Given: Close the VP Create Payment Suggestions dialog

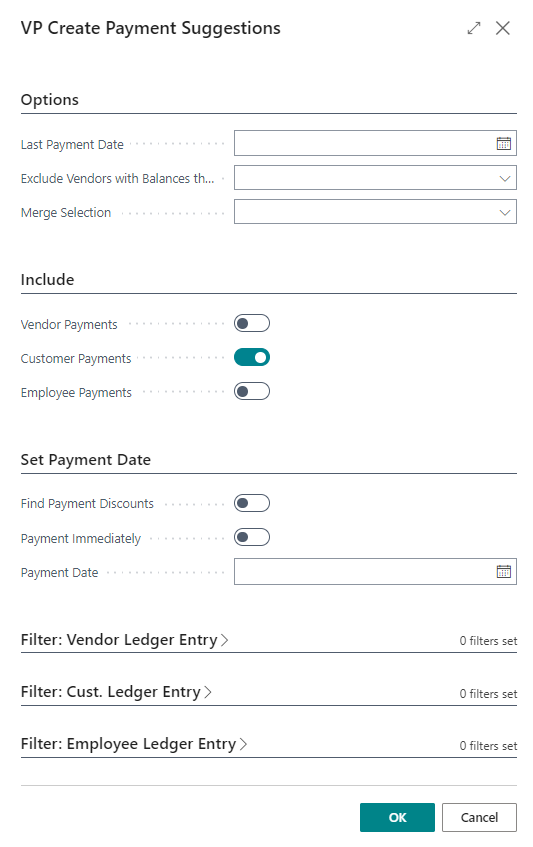Looking at the screenshot, I should 503,28.
